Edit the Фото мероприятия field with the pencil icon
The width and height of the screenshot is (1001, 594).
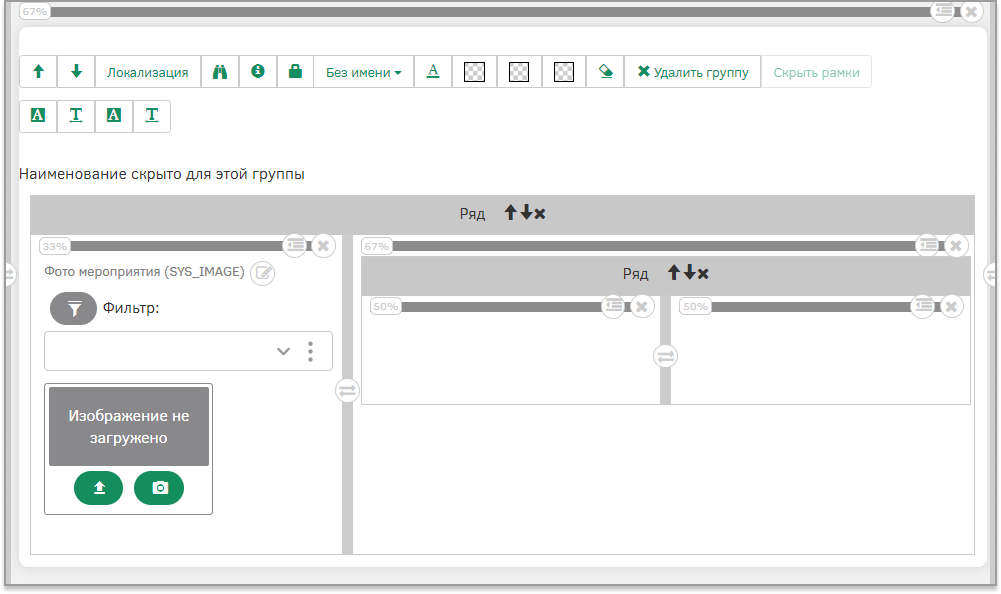(x=262, y=273)
